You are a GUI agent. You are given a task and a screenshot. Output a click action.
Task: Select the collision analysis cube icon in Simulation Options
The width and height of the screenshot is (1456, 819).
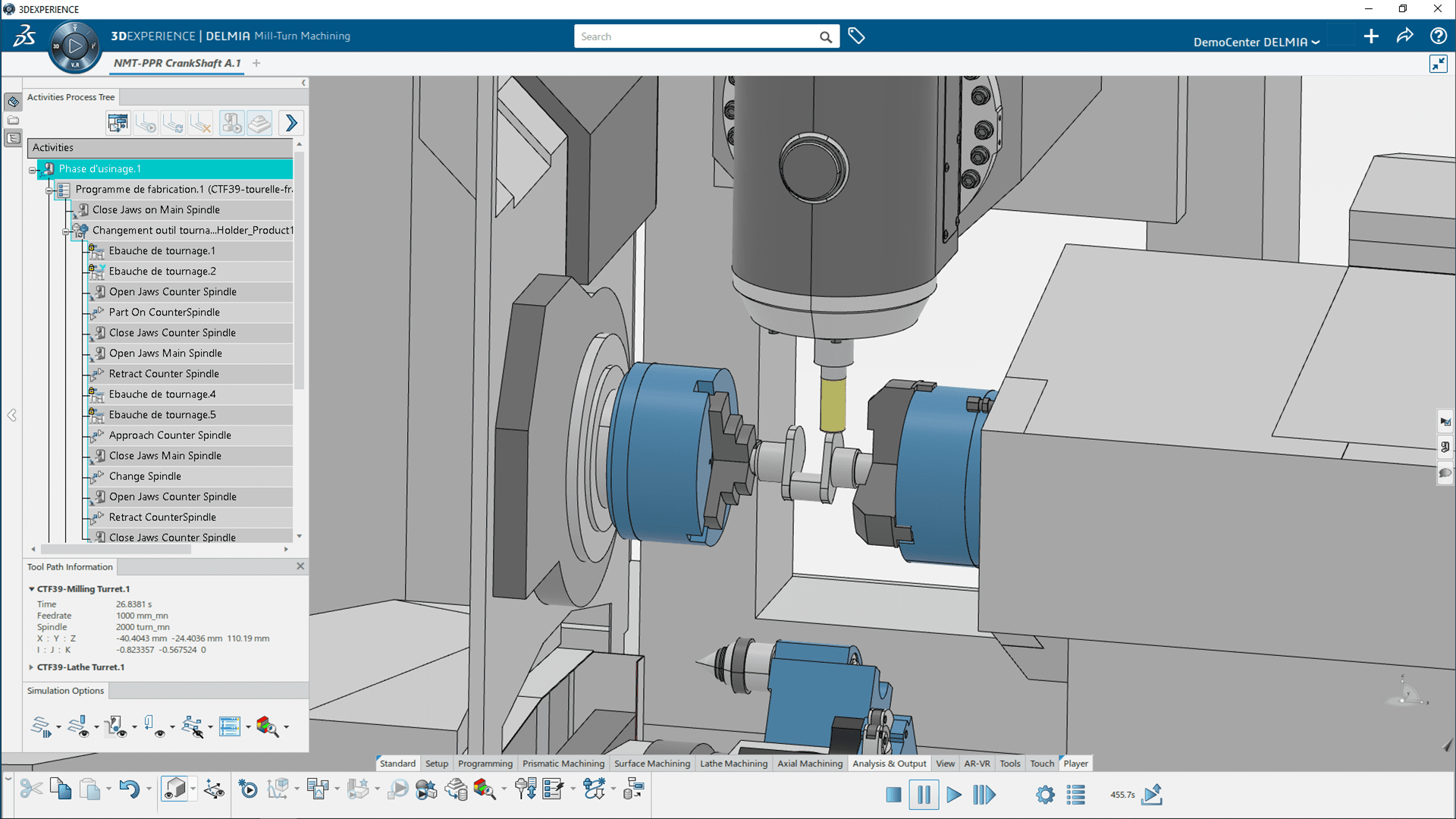coord(269,726)
